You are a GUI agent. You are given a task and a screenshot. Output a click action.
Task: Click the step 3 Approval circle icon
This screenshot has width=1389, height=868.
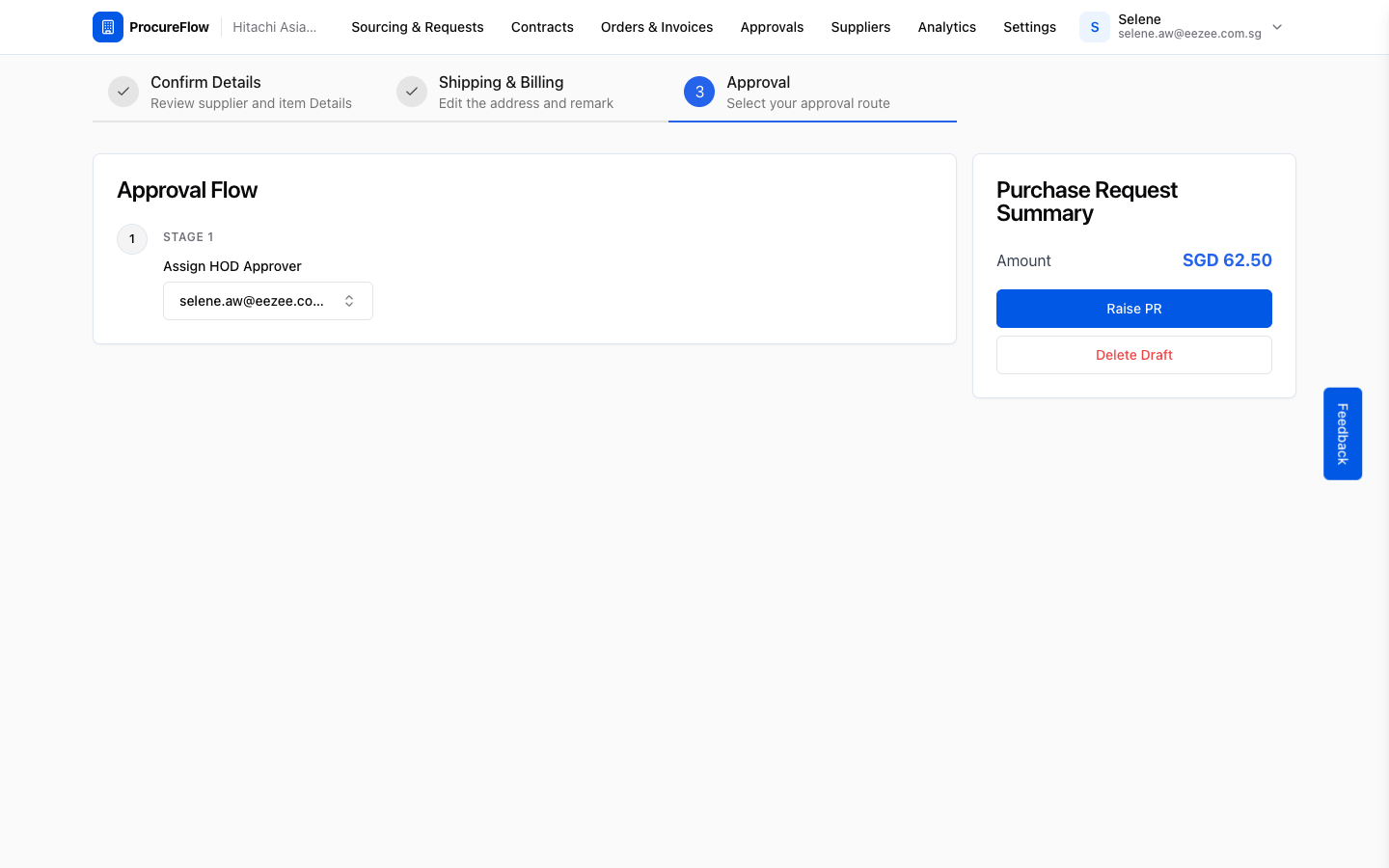point(699,92)
